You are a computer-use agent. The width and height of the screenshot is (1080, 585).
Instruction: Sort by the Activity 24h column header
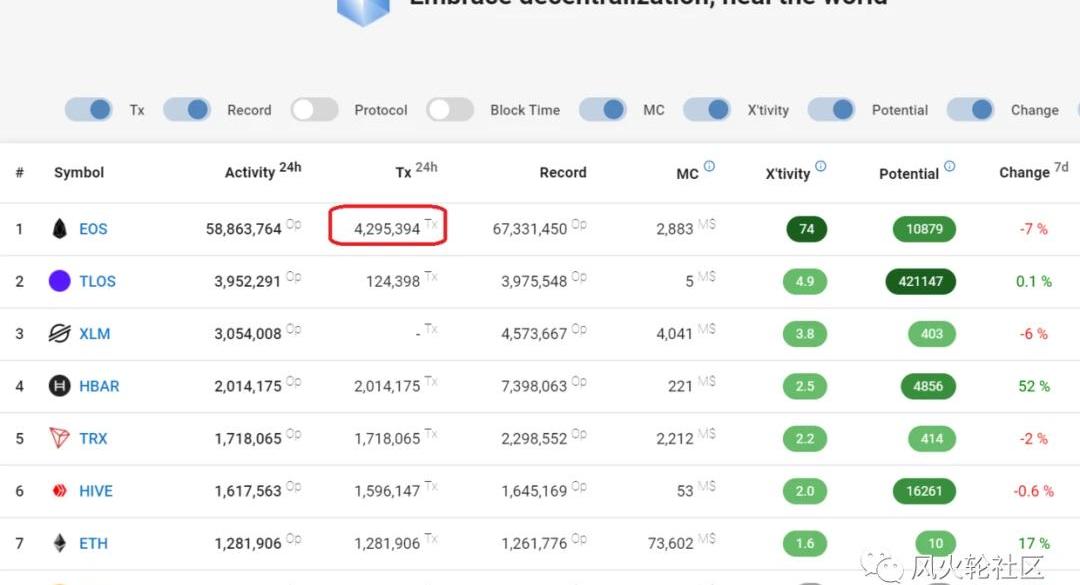click(x=263, y=171)
